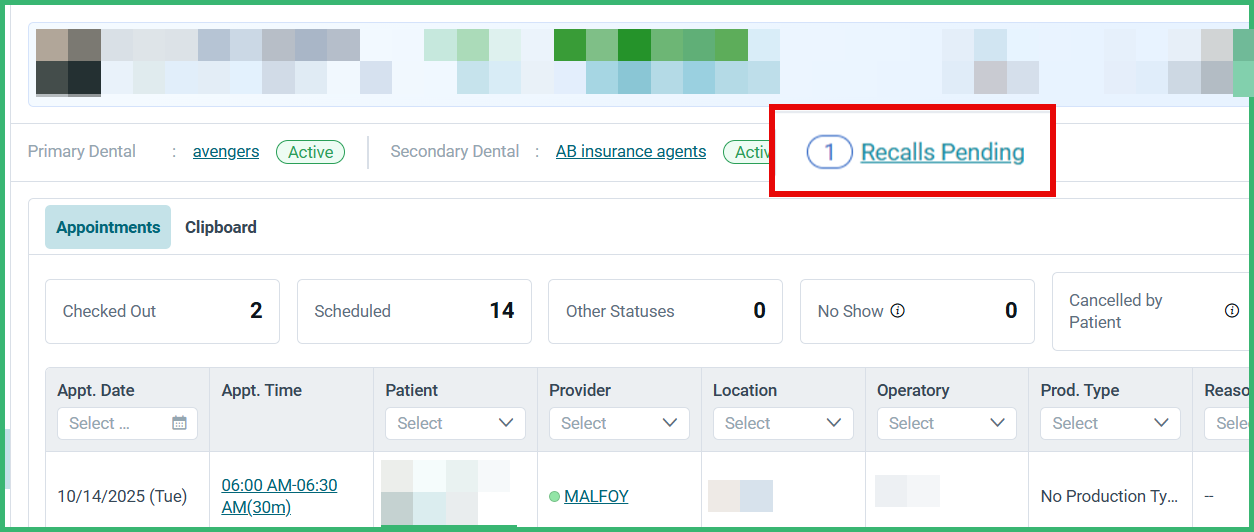Click the MALFOY provider link
The image size is (1254, 532).
pos(596,496)
